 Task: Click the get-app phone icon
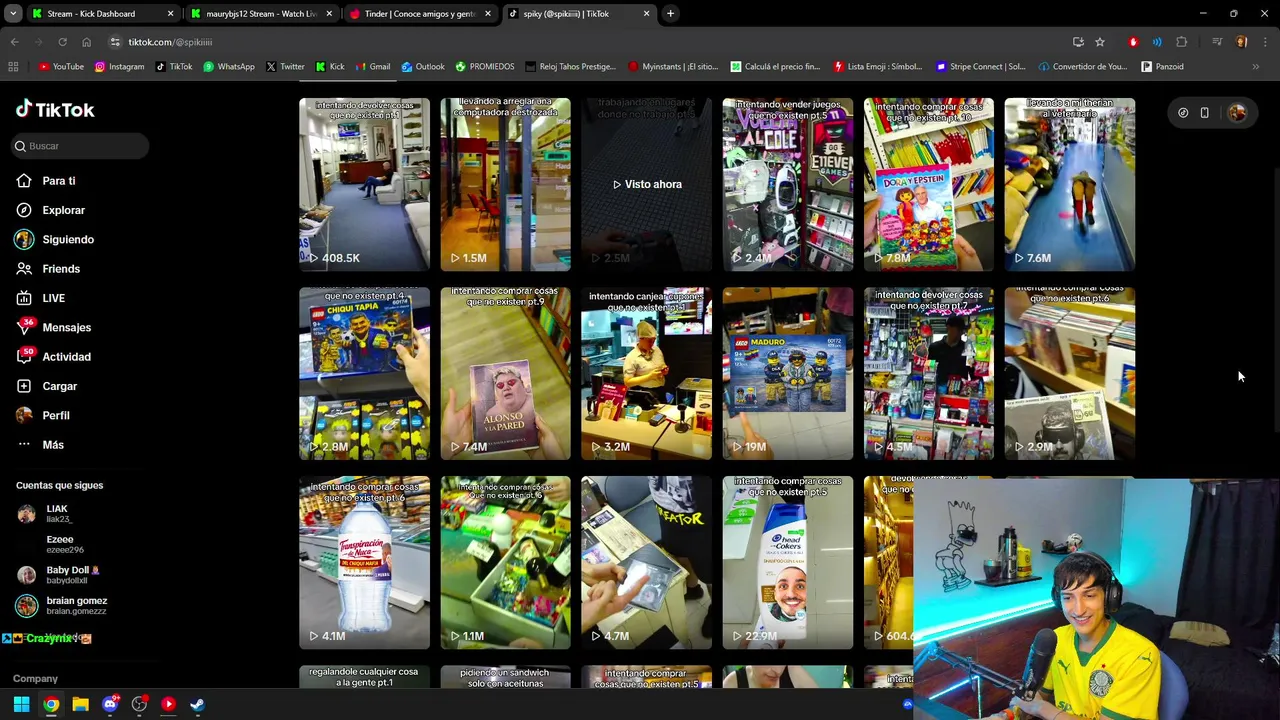(1204, 113)
